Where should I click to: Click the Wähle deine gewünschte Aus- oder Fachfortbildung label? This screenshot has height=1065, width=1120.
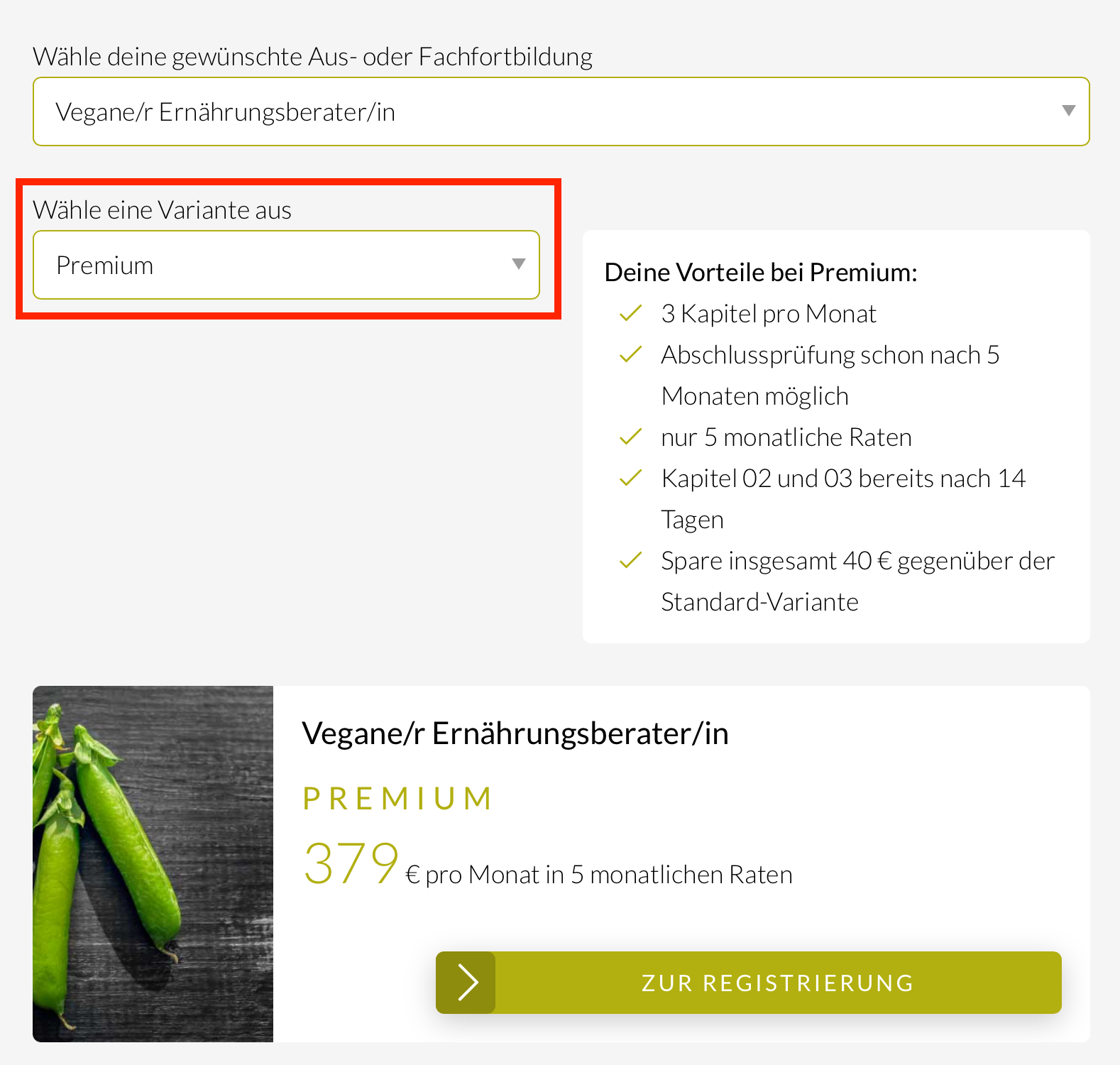[313, 57]
